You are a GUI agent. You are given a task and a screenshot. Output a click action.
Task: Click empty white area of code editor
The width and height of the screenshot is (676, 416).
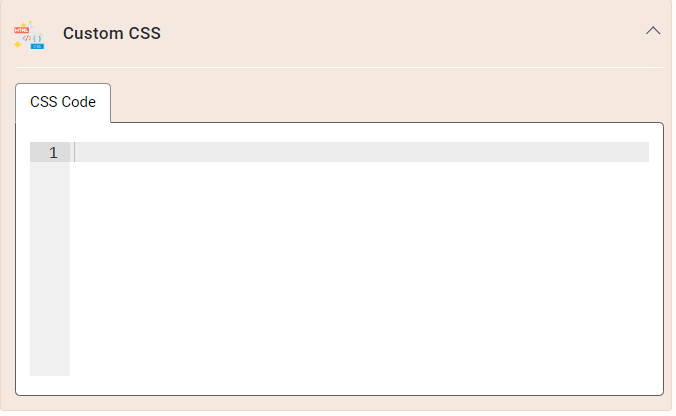click(x=359, y=269)
